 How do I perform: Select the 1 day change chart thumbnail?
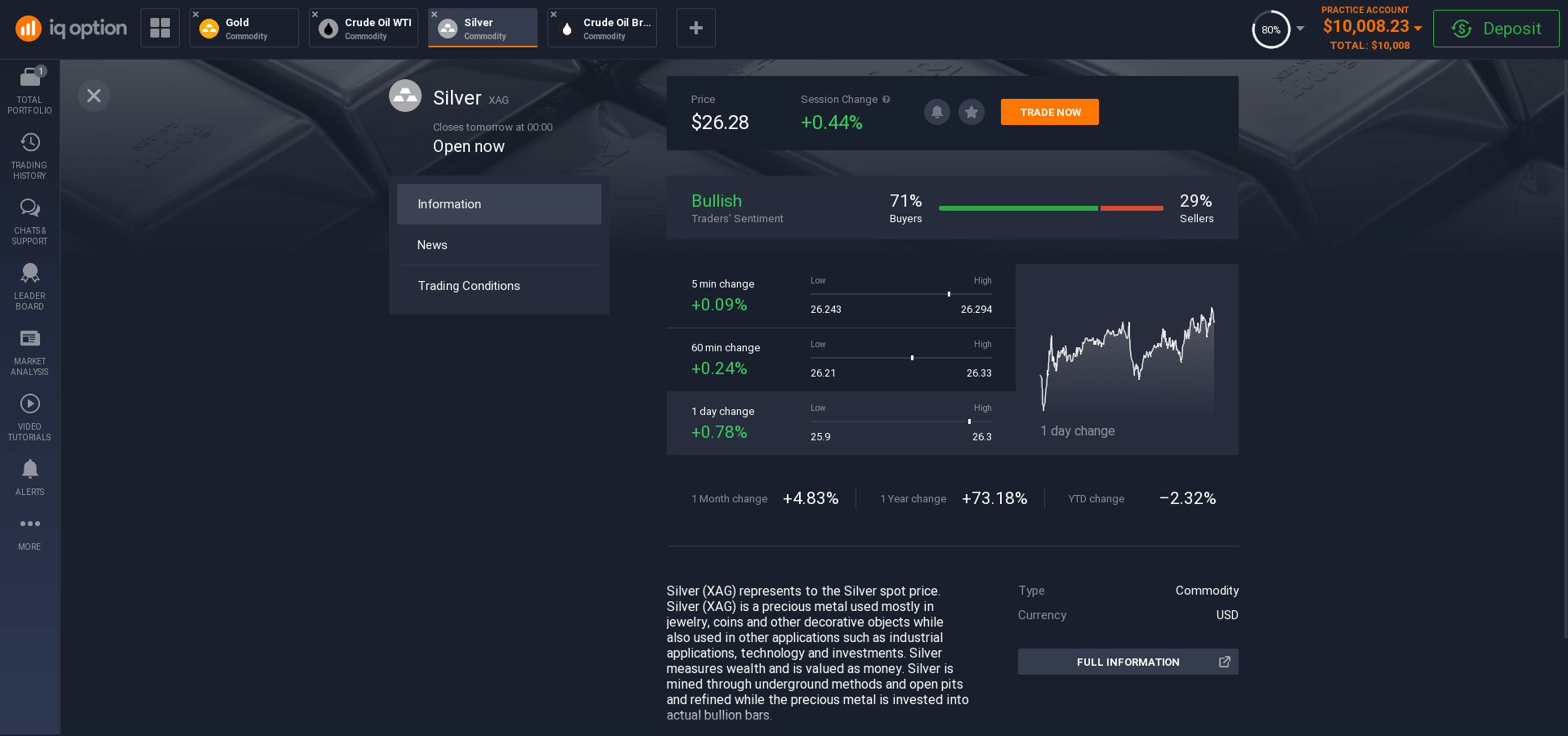[x=1127, y=359]
